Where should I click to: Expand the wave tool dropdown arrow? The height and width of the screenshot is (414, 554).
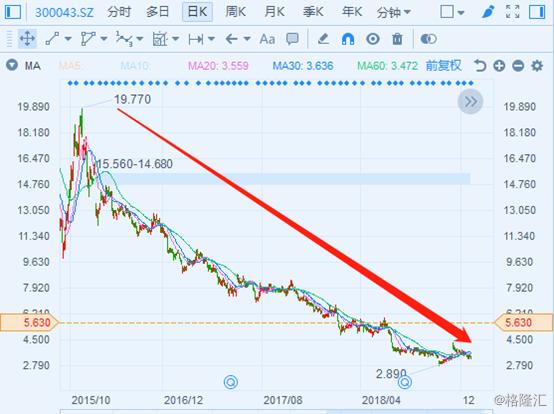(140, 39)
